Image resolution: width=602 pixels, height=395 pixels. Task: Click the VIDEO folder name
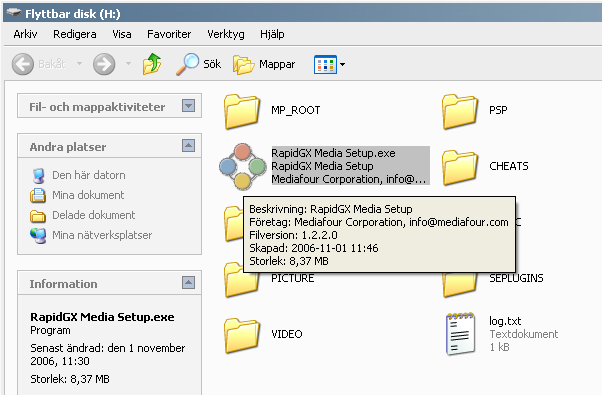[x=287, y=334]
